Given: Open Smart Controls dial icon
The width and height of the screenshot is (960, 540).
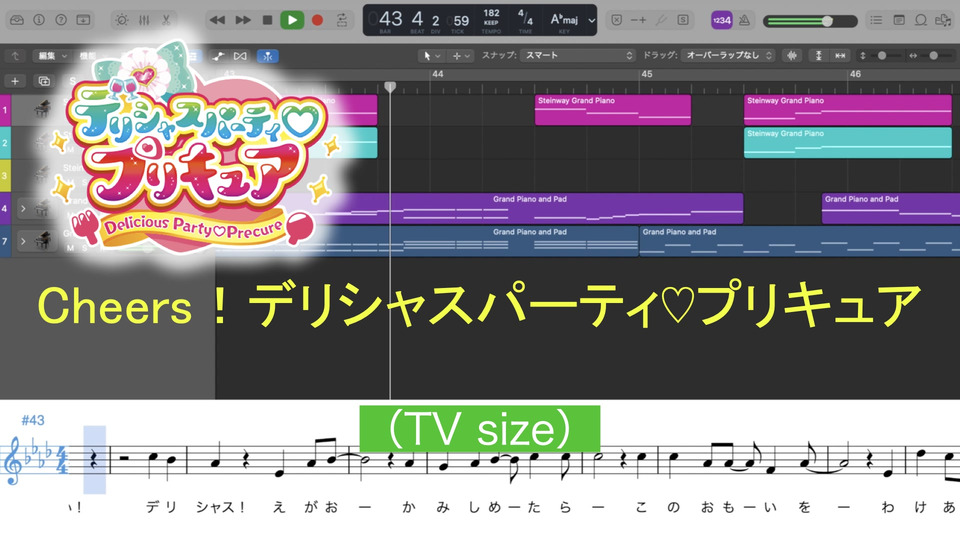Looking at the screenshot, I should point(122,20).
